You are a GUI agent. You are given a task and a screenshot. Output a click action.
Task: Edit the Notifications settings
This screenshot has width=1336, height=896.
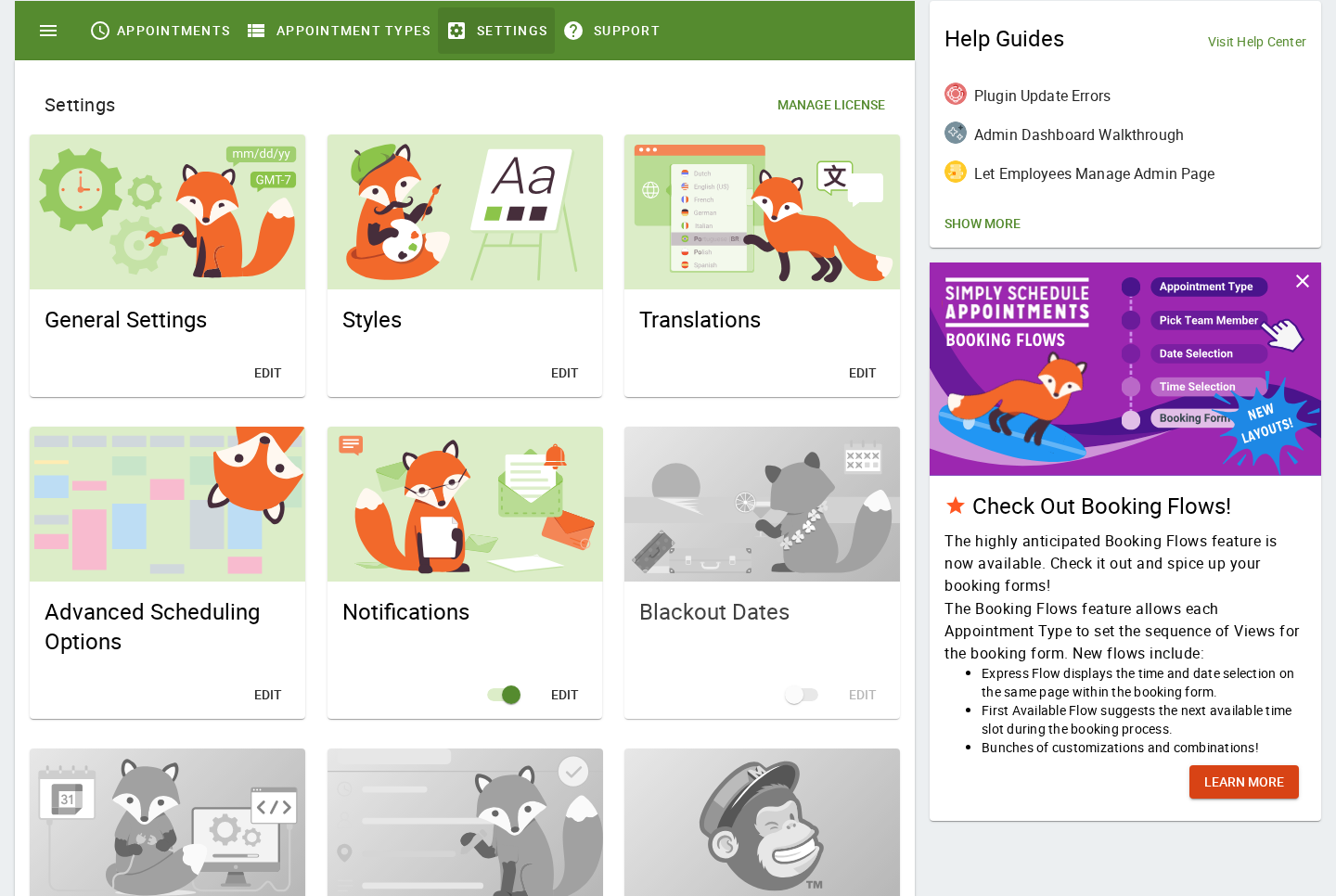tap(565, 695)
